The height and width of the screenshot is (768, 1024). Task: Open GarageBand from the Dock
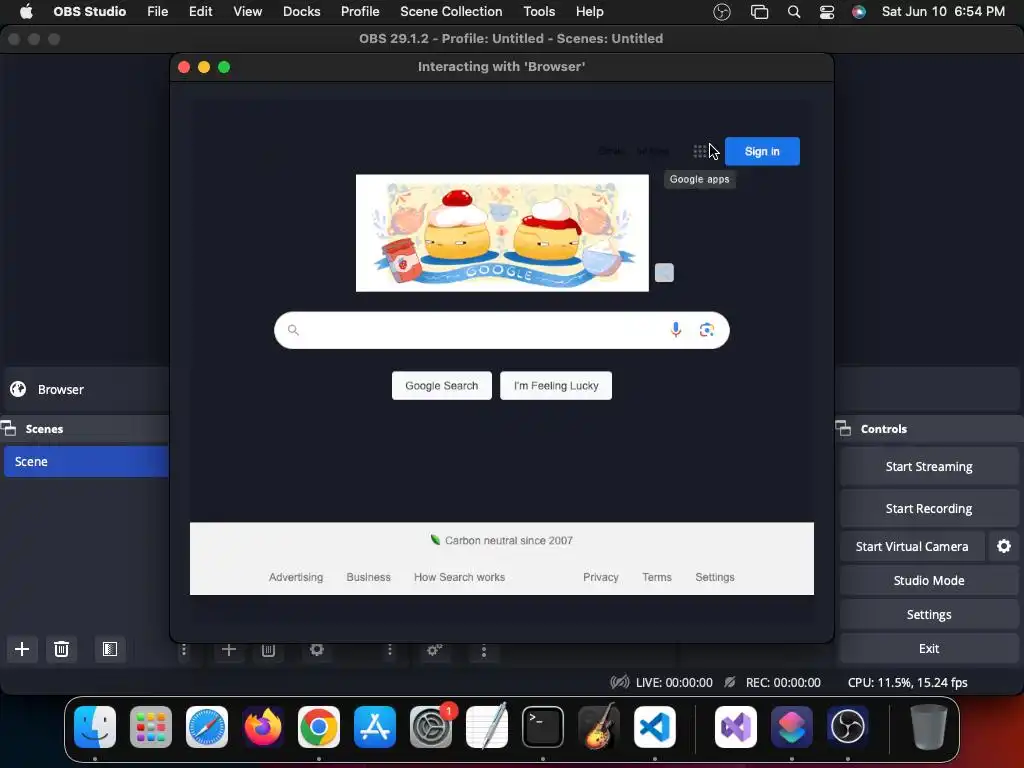599,727
